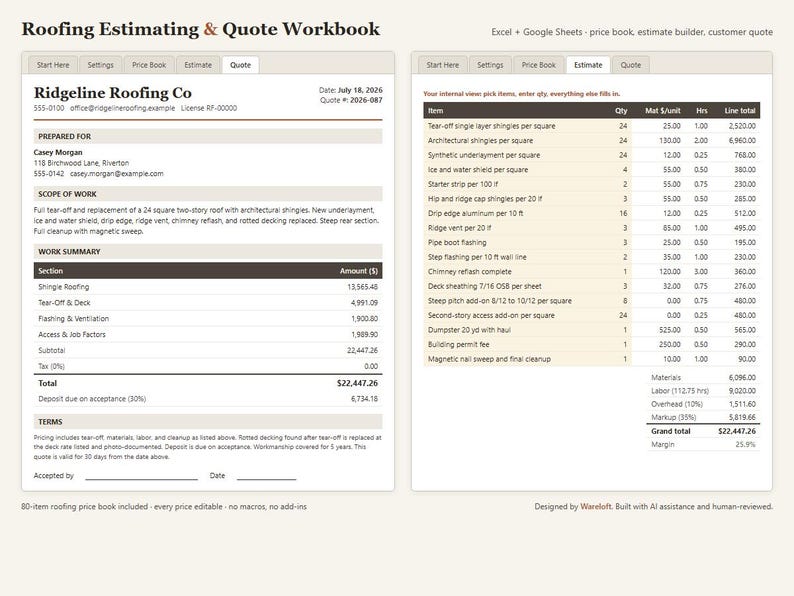Click the Tear-Off & Deck summary row

click(208, 303)
